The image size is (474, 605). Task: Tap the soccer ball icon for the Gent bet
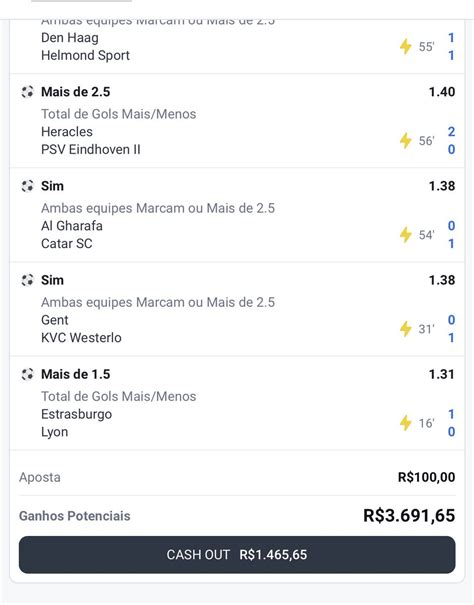tap(27, 280)
